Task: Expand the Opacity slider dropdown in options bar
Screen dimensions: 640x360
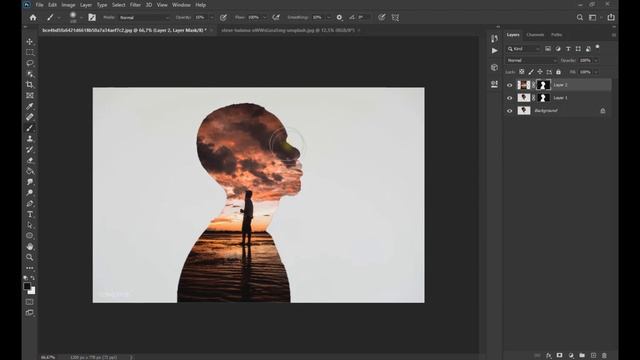Action: coord(211,18)
